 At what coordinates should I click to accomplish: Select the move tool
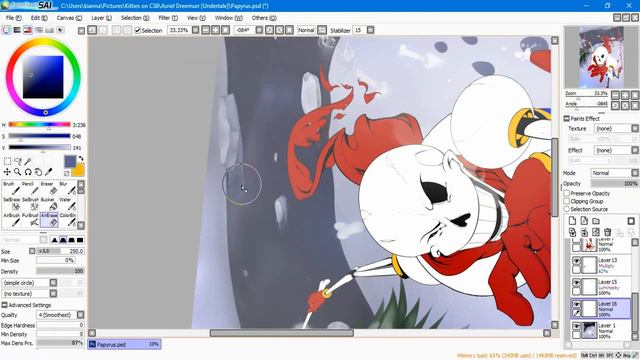click(7, 172)
